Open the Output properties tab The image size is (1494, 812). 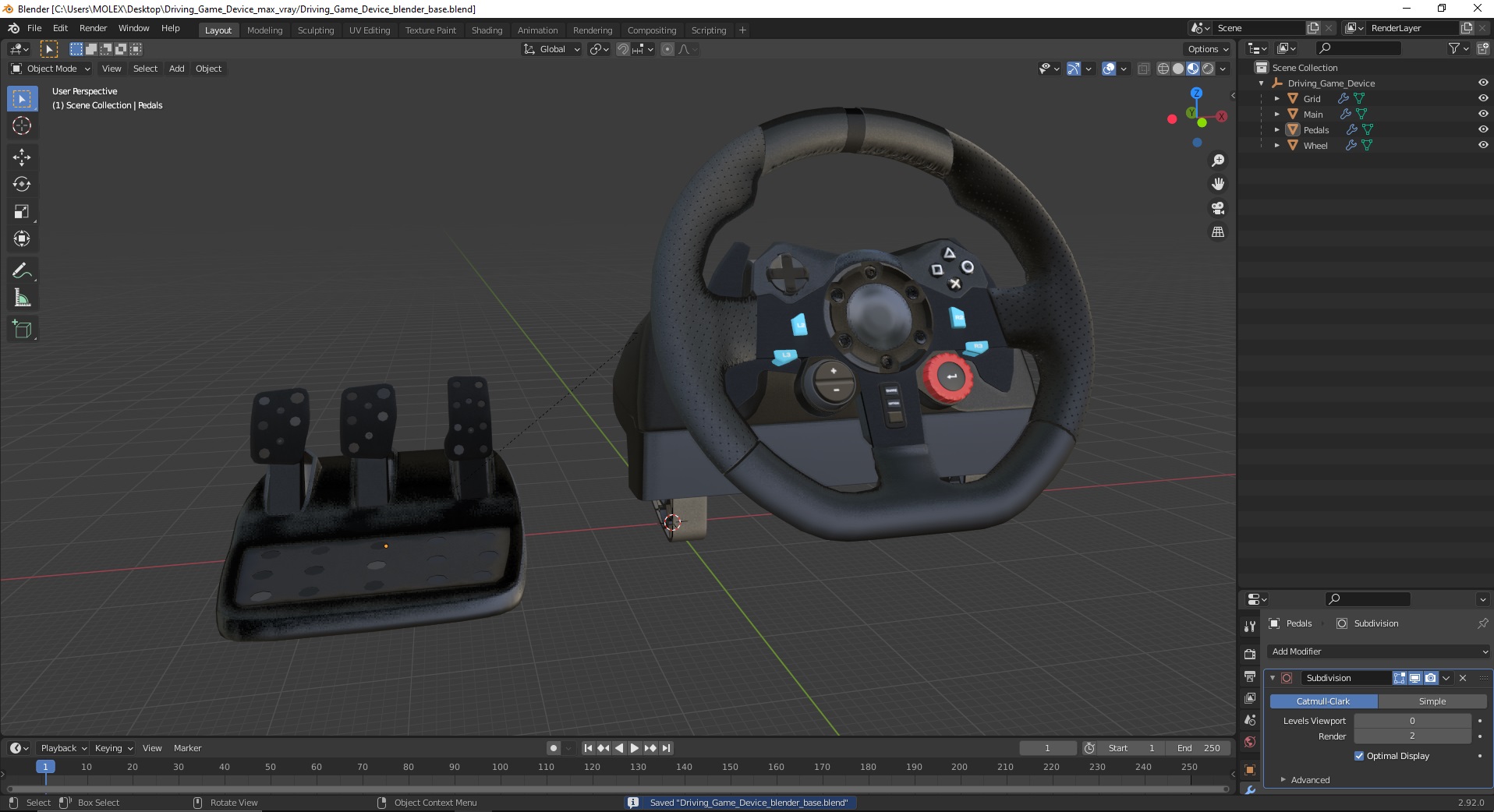click(1250, 676)
